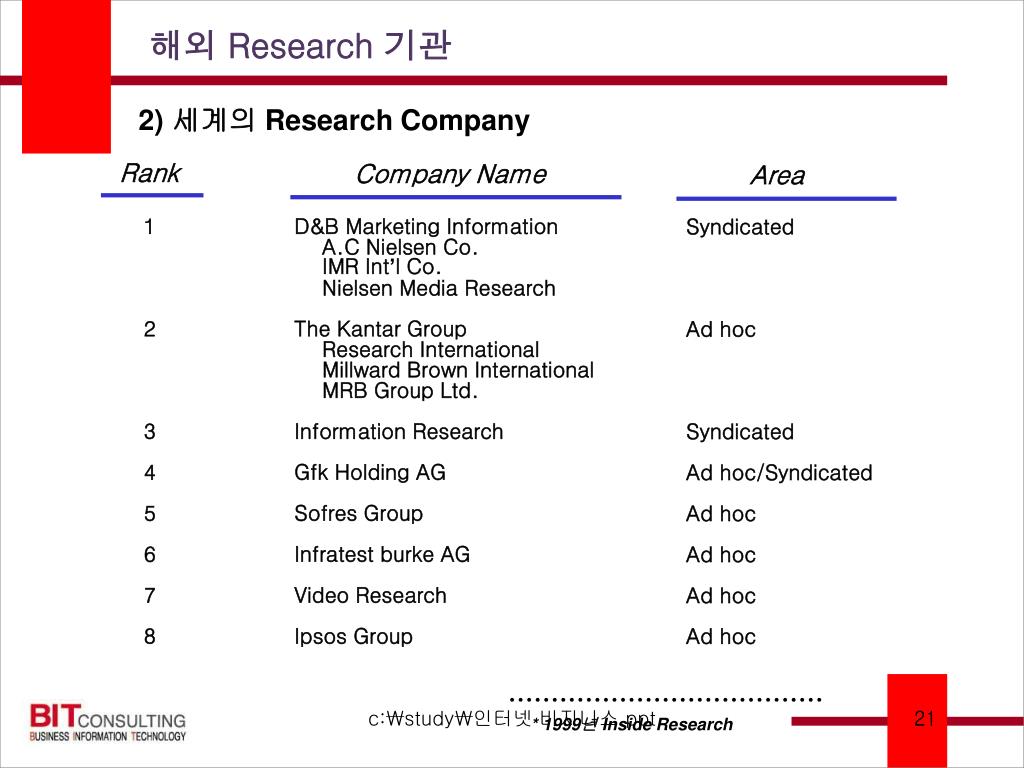Select 'Ad hoc/Syndicated' area text
1024x768 pixels.
coord(779,473)
